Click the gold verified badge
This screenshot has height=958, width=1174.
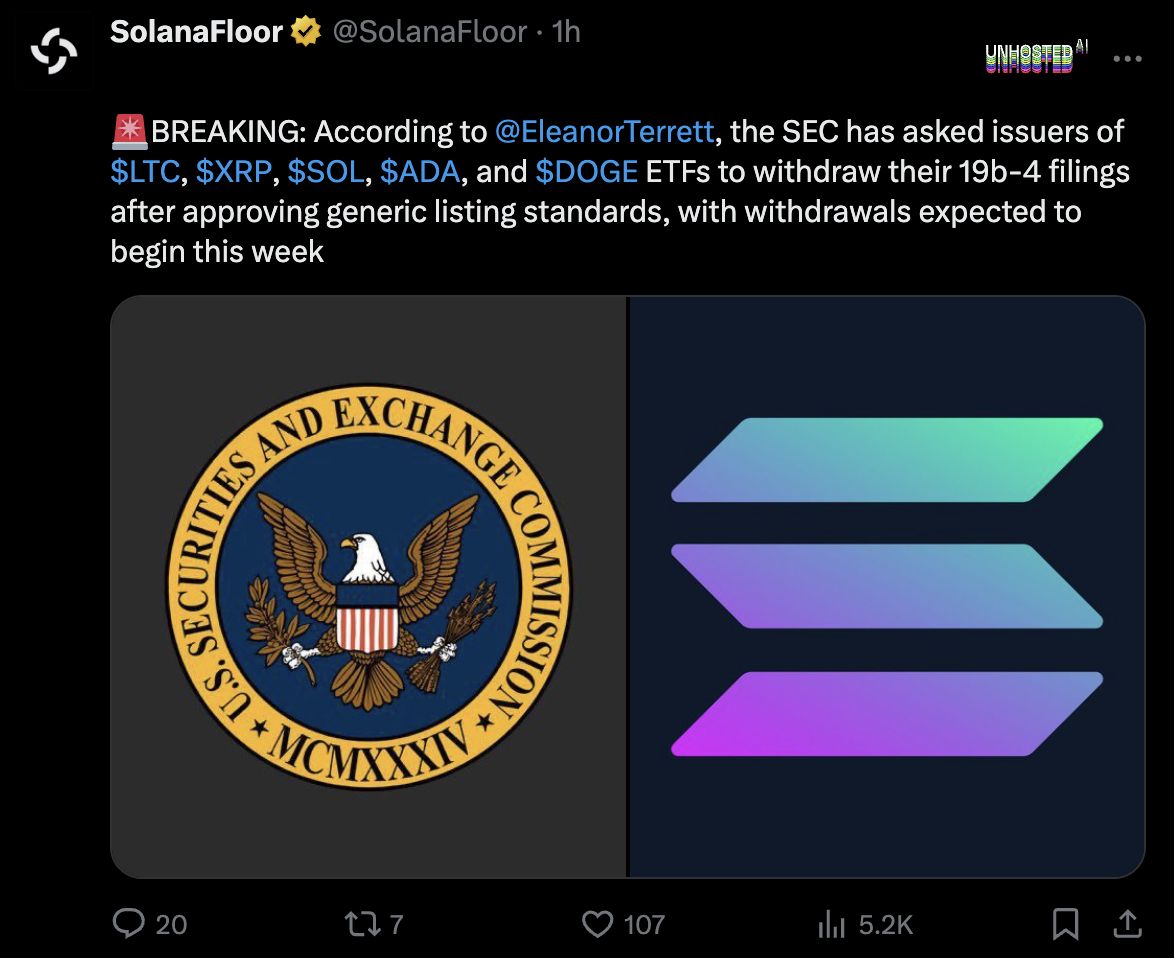(x=305, y=32)
